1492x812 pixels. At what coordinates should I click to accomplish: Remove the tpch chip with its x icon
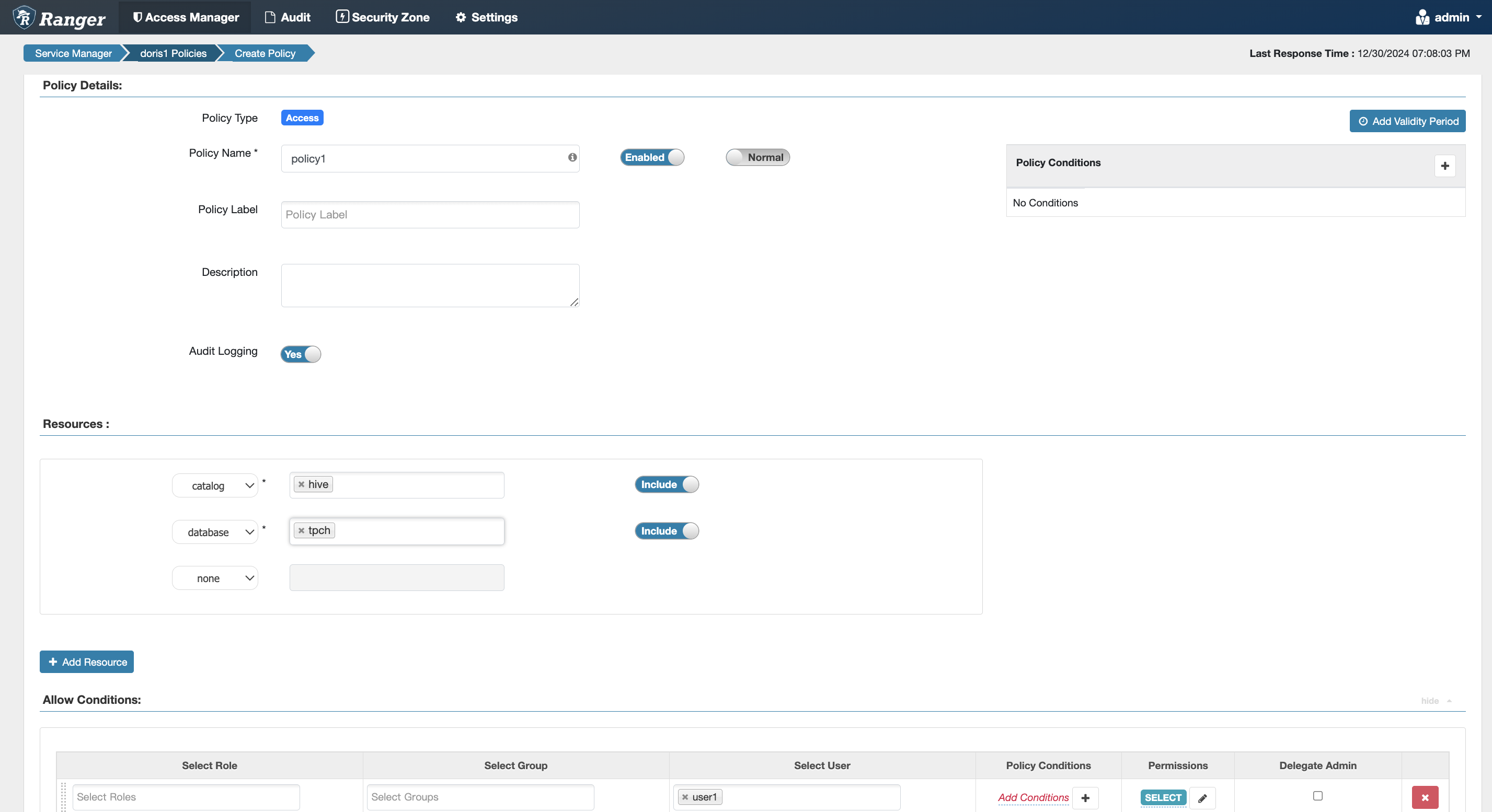click(x=301, y=530)
